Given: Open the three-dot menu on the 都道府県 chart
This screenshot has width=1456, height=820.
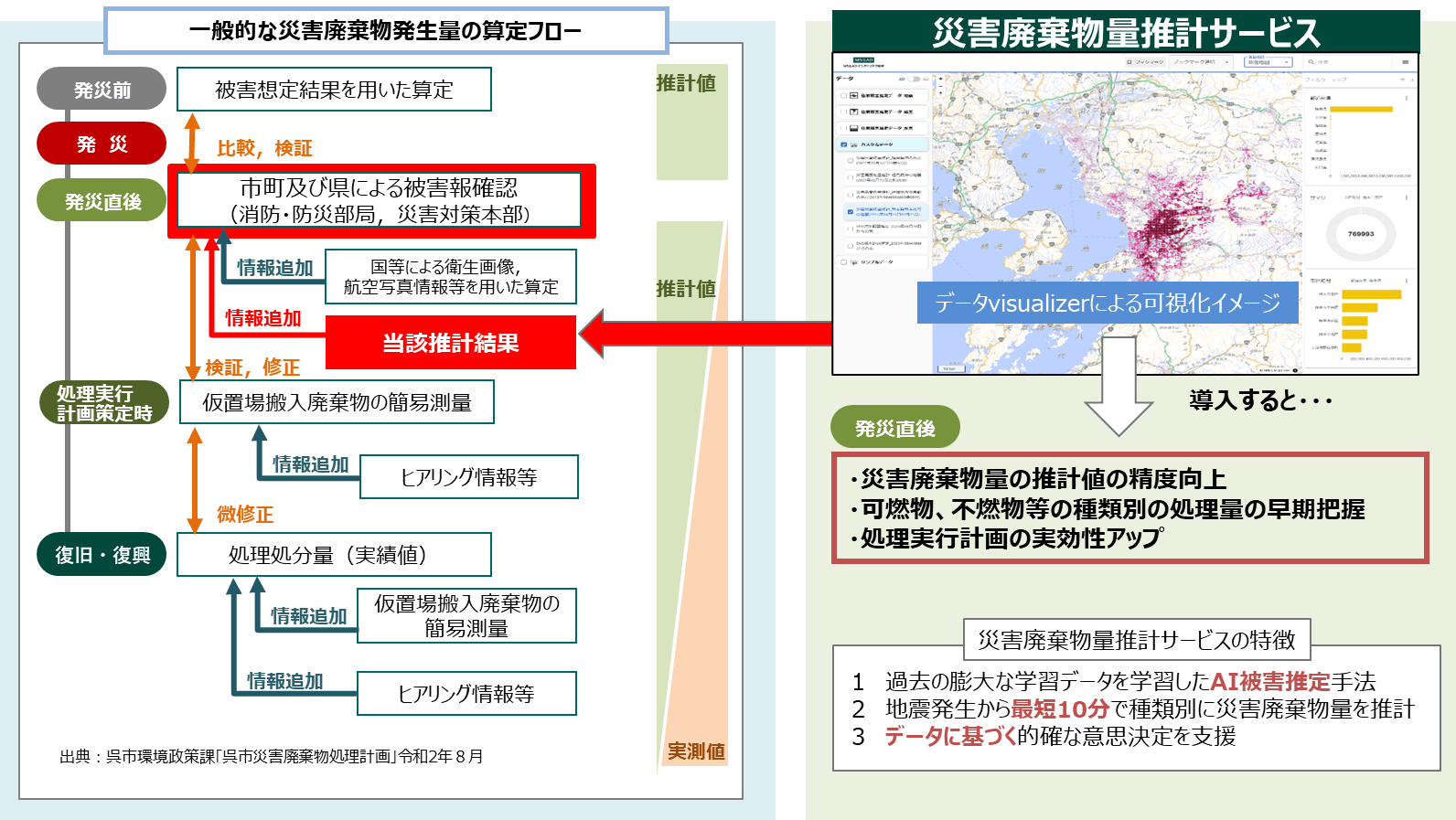Looking at the screenshot, I should click(x=1406, y=98).
